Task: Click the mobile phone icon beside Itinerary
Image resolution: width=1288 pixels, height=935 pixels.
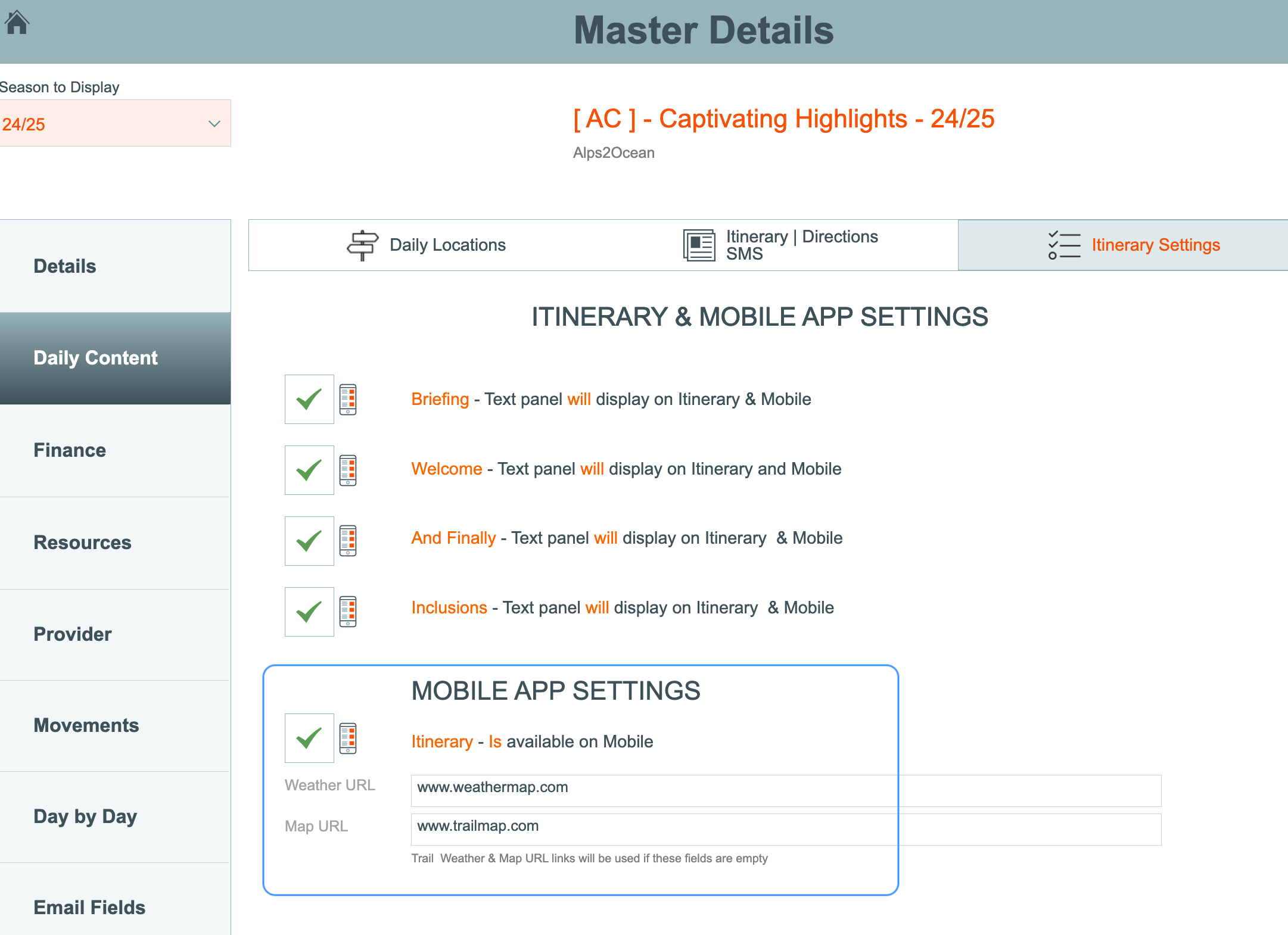Action: pyautogui.click(x=348, y=738)
